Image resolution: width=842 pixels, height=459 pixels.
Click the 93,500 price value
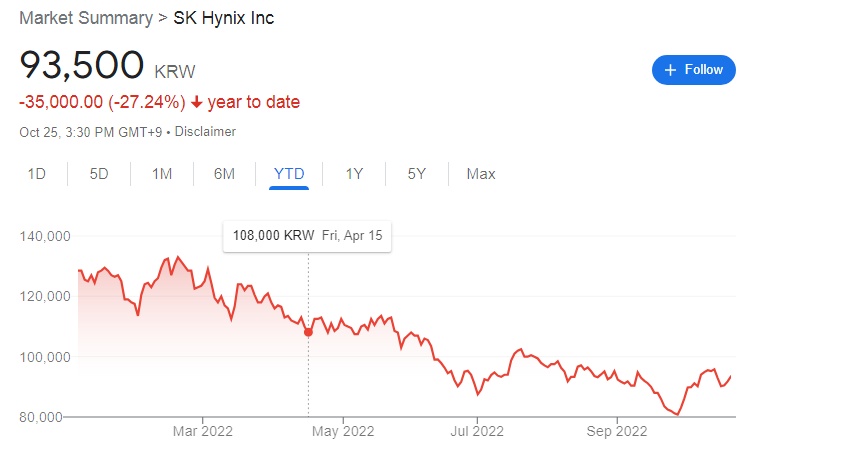[x=82, y=65]
